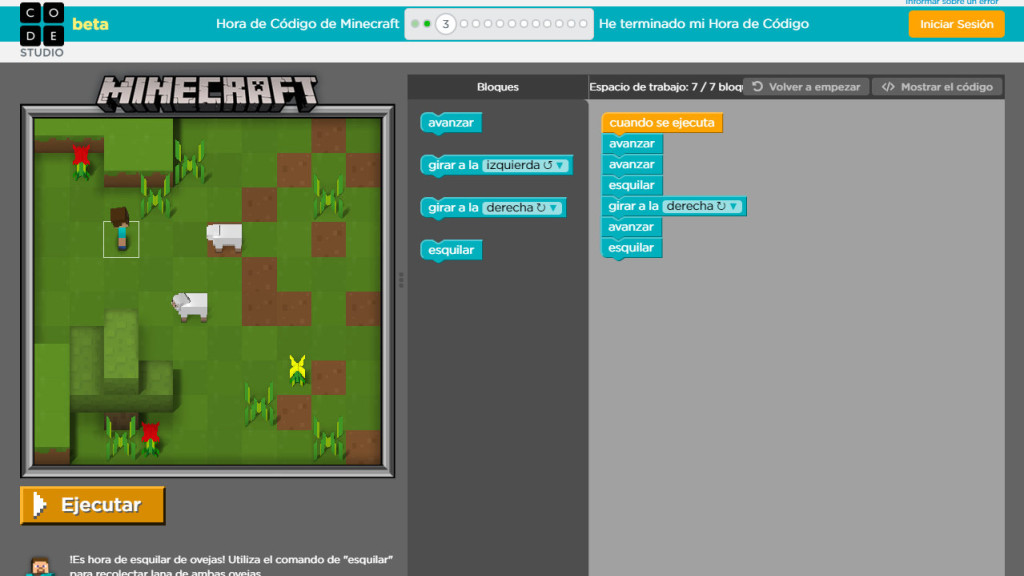Select the cuando se ejecuta block in workspace
Viewport: 1024px width, 576px height.
coord(662,123)
